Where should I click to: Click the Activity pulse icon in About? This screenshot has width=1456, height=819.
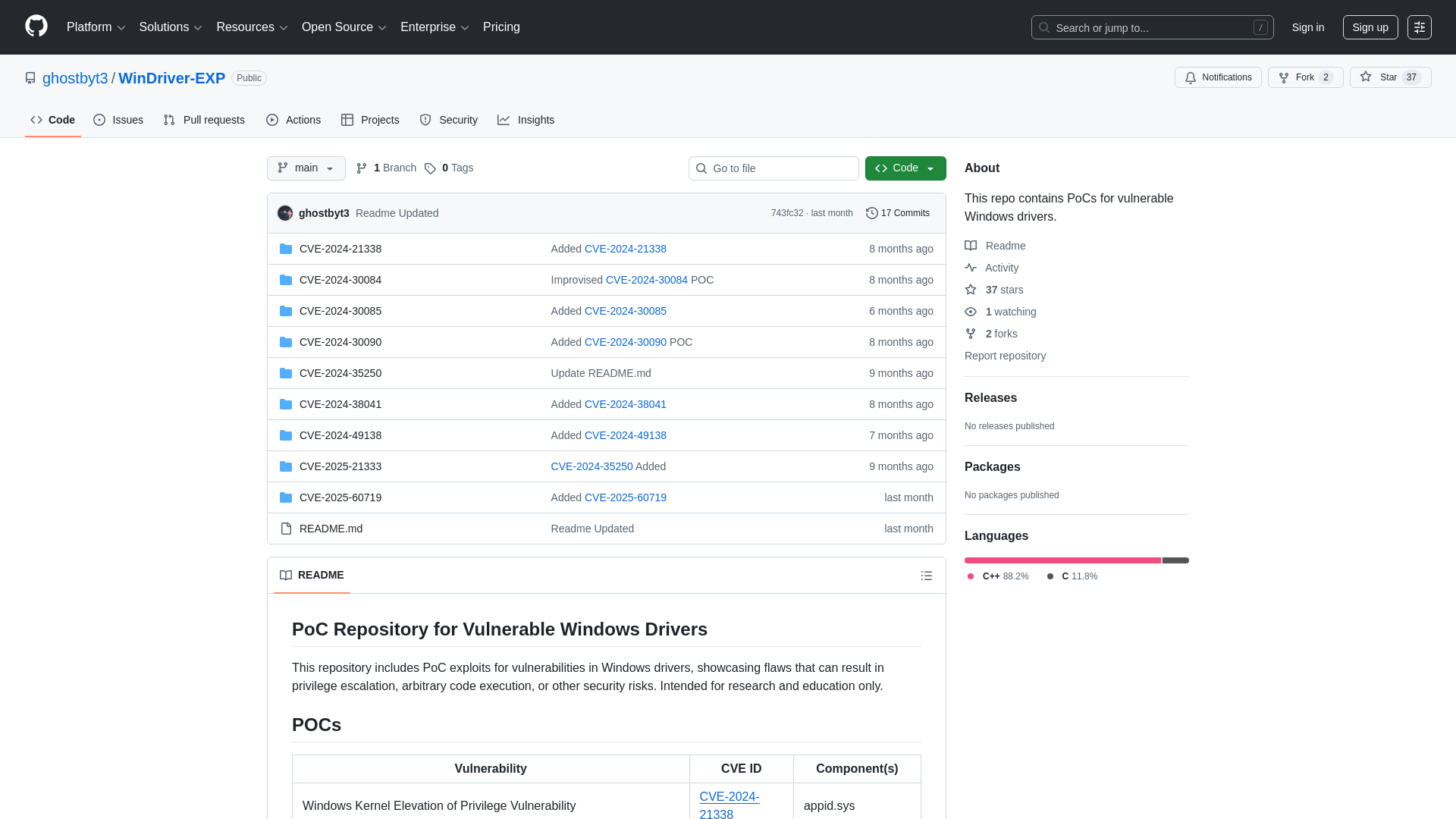971,268
